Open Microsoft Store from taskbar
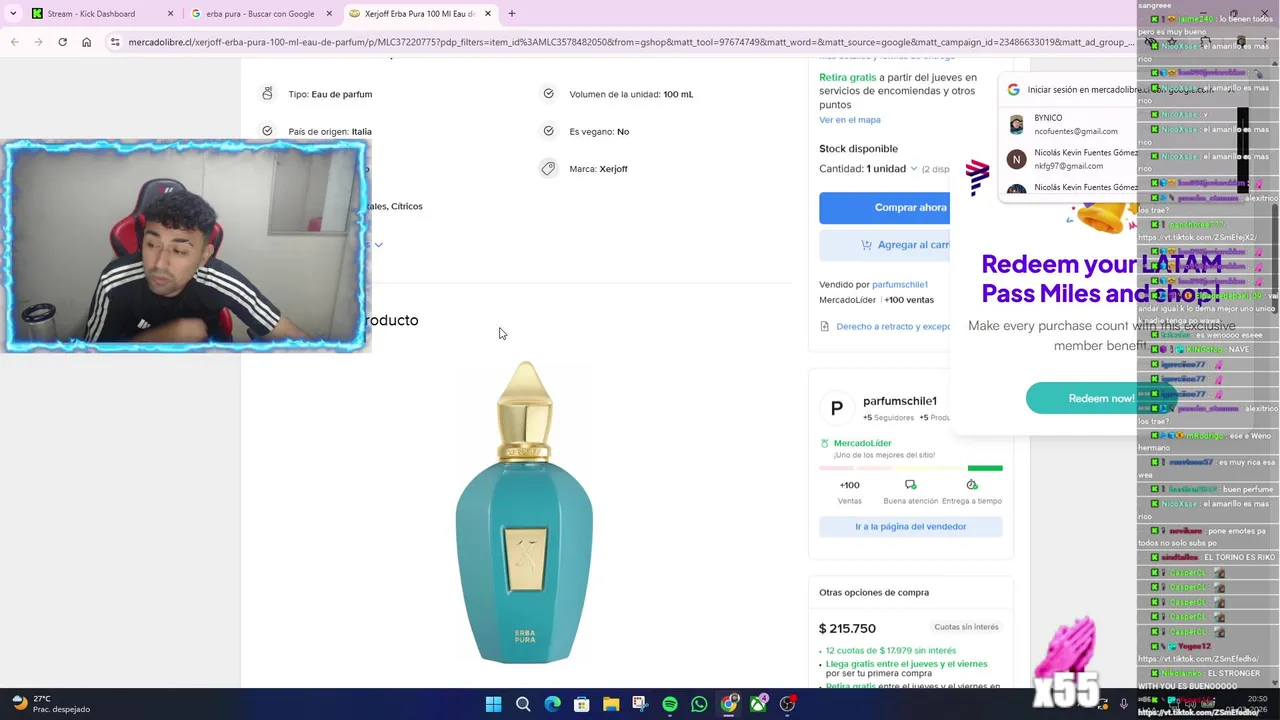This screenshot has height=720, width=1280. (581, 704)
